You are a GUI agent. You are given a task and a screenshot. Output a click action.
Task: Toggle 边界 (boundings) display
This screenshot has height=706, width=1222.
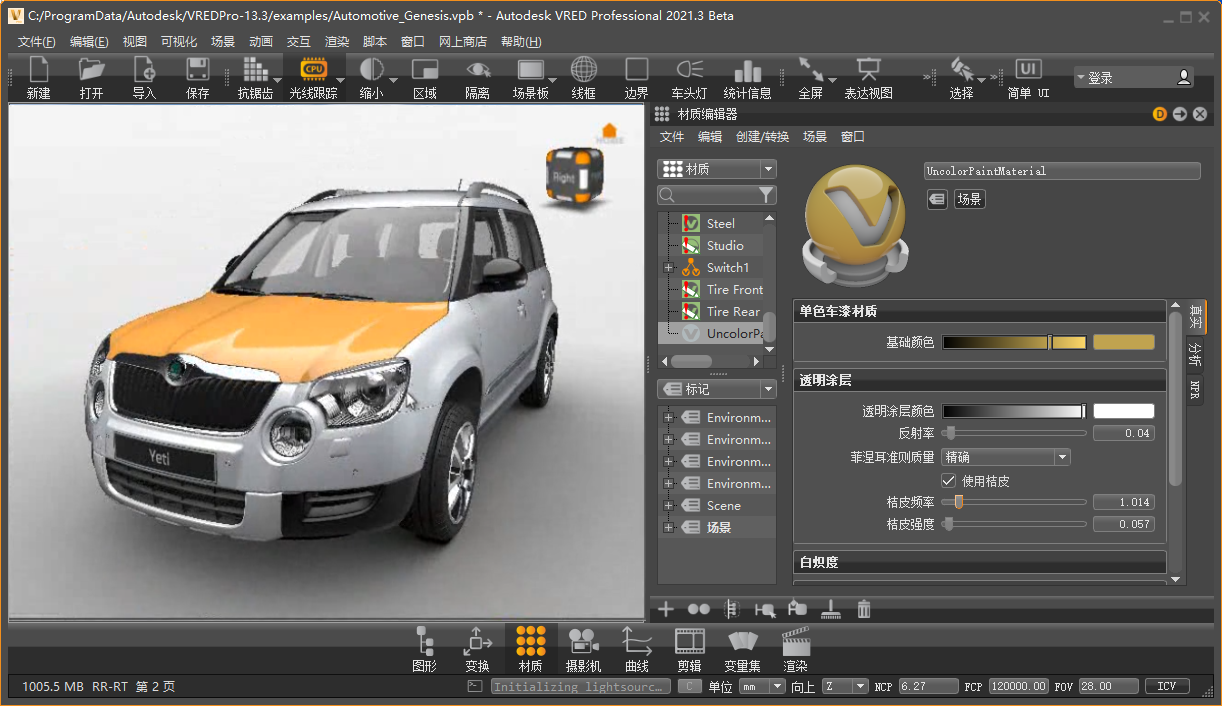coord(637,70)
